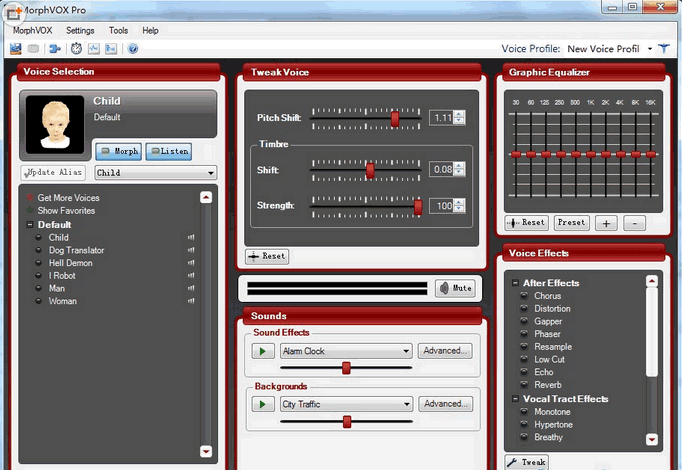Click the Timbre Shift slider handle
The height and width of the screenshot is (470, 682).
coord(370,170)
